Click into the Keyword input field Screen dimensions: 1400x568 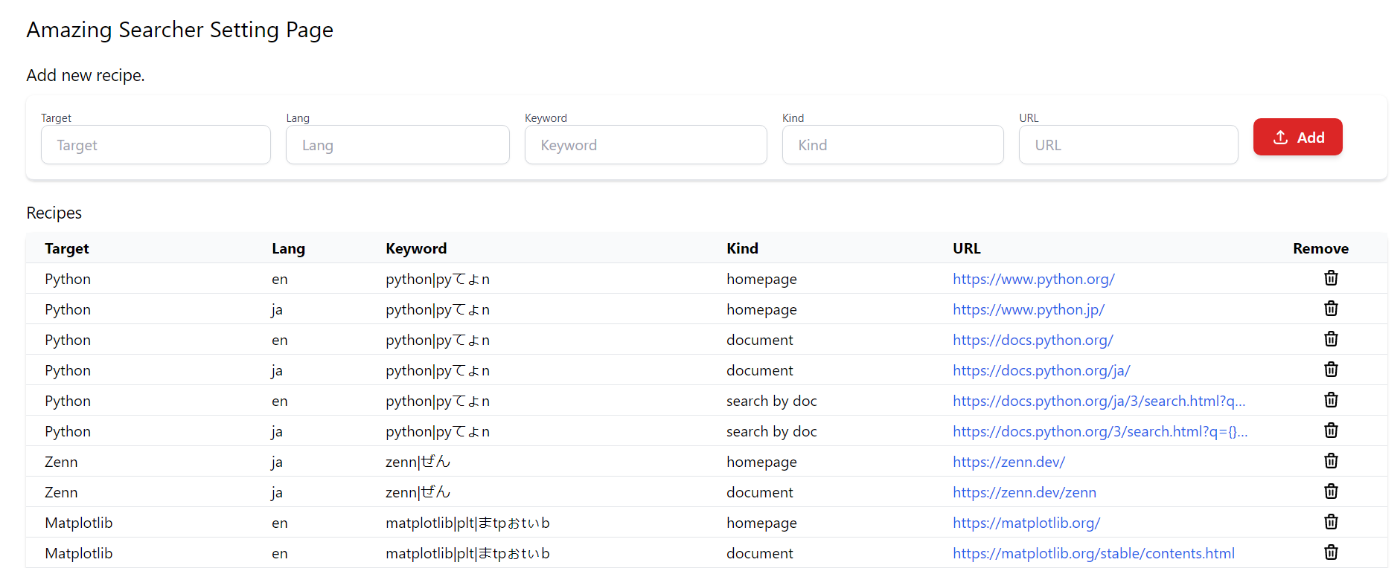(x=646, y=145)
